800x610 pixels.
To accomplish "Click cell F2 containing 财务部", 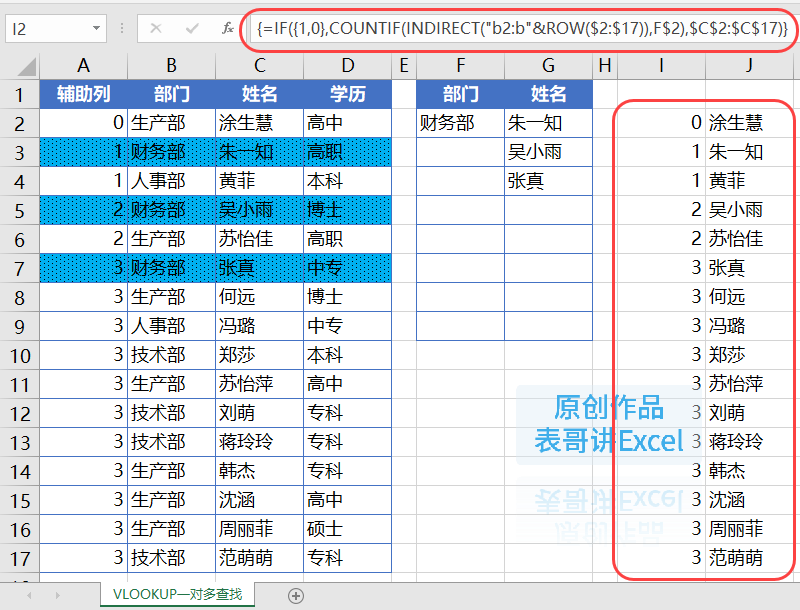I will point(461,123).
